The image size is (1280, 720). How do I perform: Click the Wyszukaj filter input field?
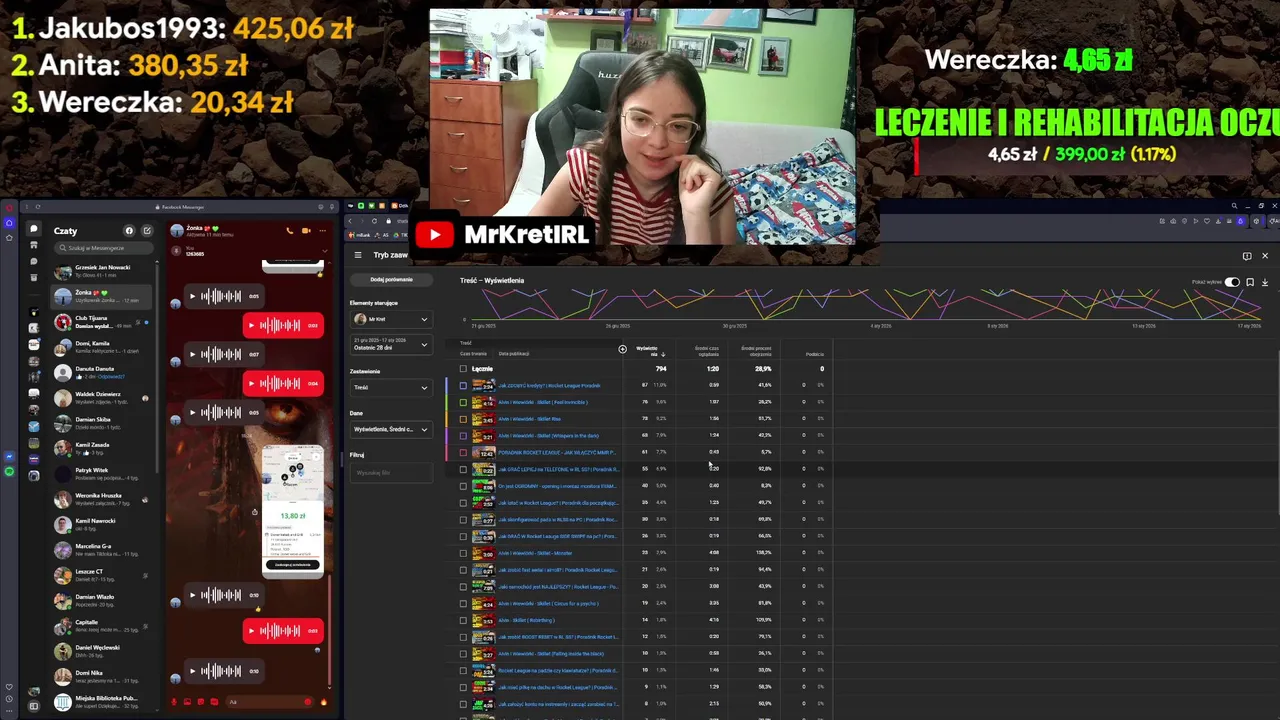pyautogui.click(x=391, y=473)
